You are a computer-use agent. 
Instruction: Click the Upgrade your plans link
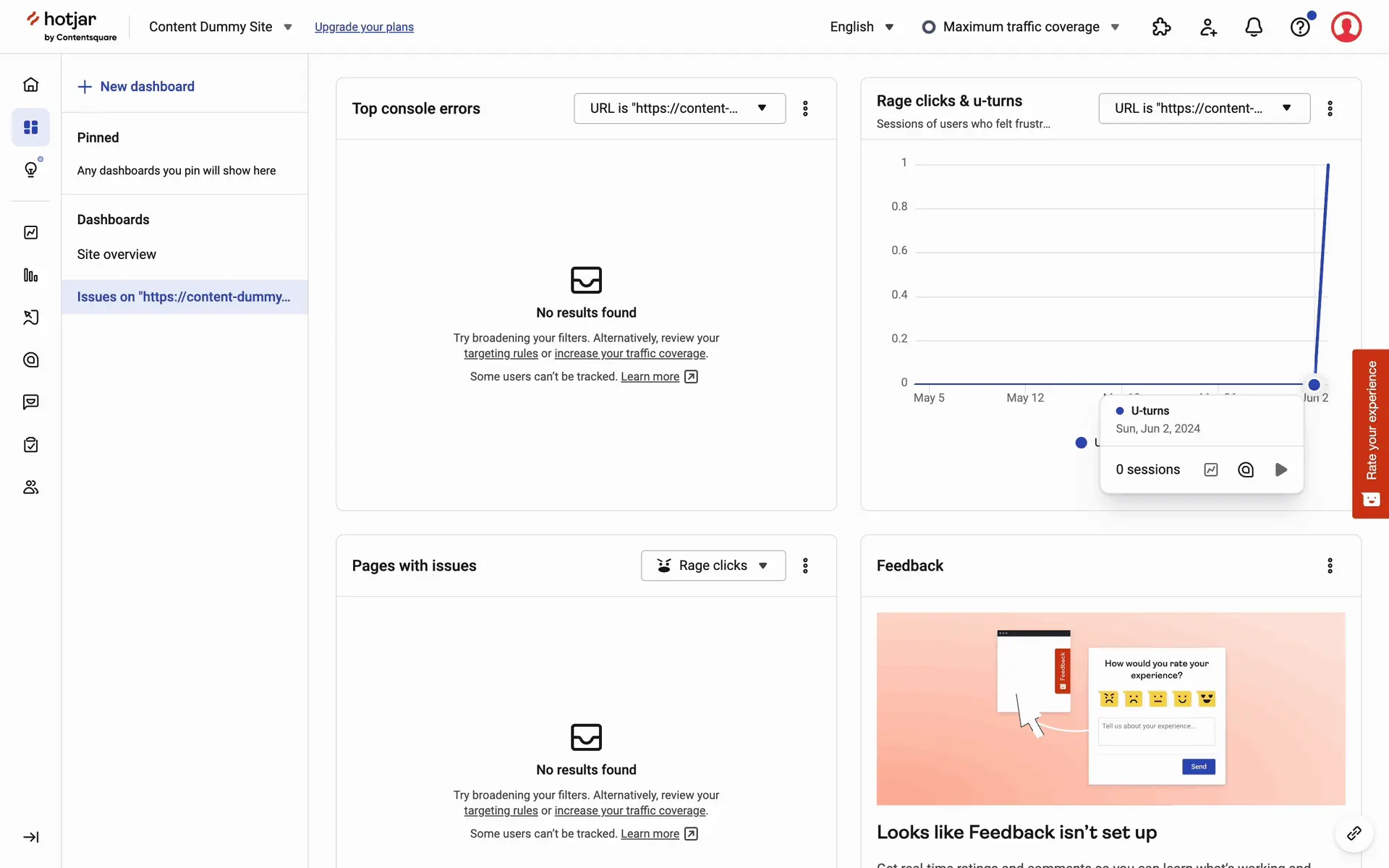pyautogui.click(x=364, y=27)
